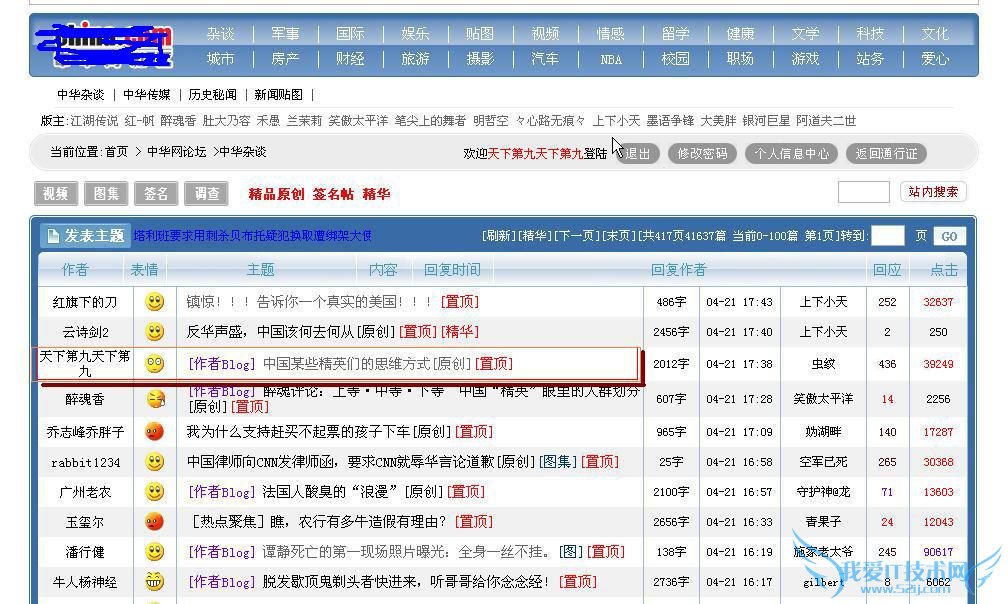
Task: Open the scrolling headline about 塔利班
Action: [253, 236]
